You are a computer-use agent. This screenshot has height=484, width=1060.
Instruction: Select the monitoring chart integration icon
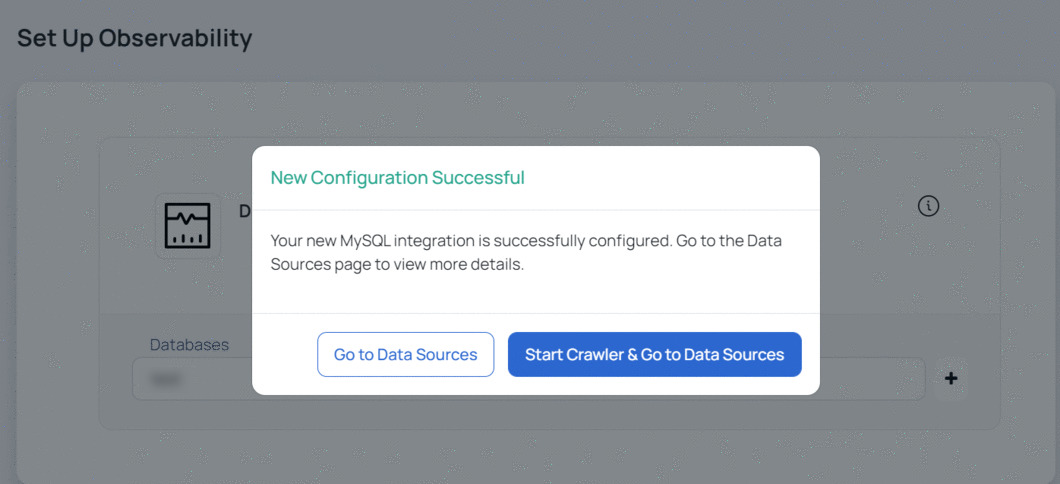(188, 226)
